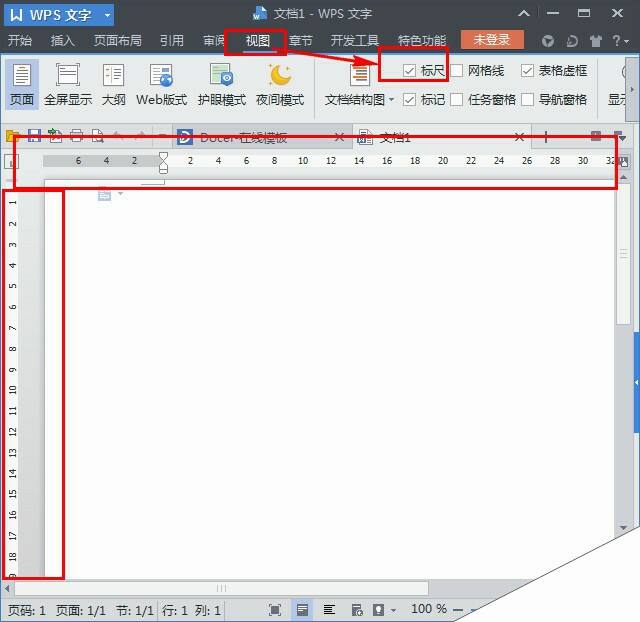Screen dimensions: 640x622
Task: Open the 特色功能 ribbon tab
Action: tap(422, 40)
